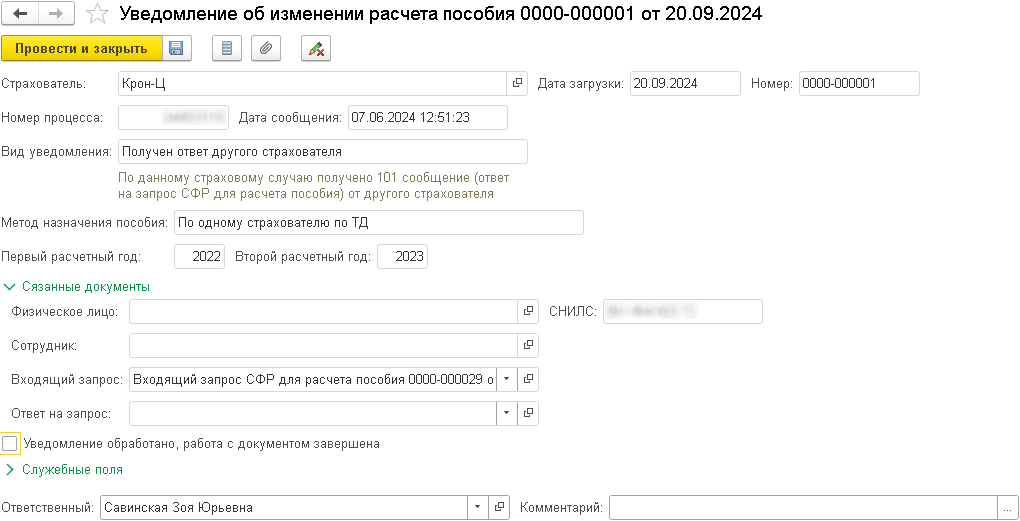Open the Страхователь record with its open button
This screenshot has height=521, width=1020.
click(518, 84)
